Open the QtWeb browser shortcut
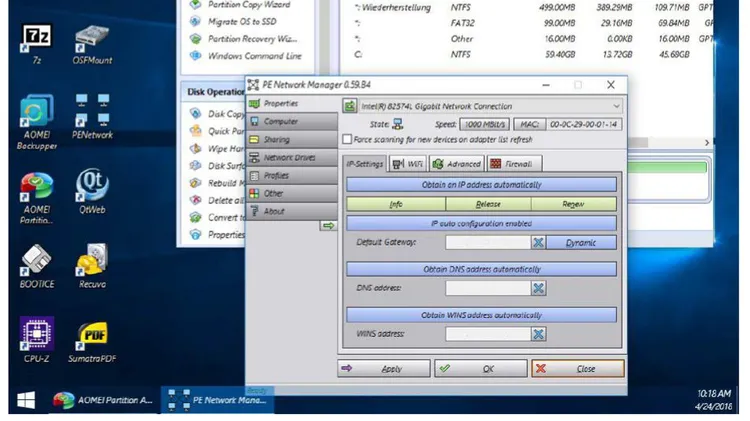Viewport: 750px width, 421px height. [x=92, y=191]
